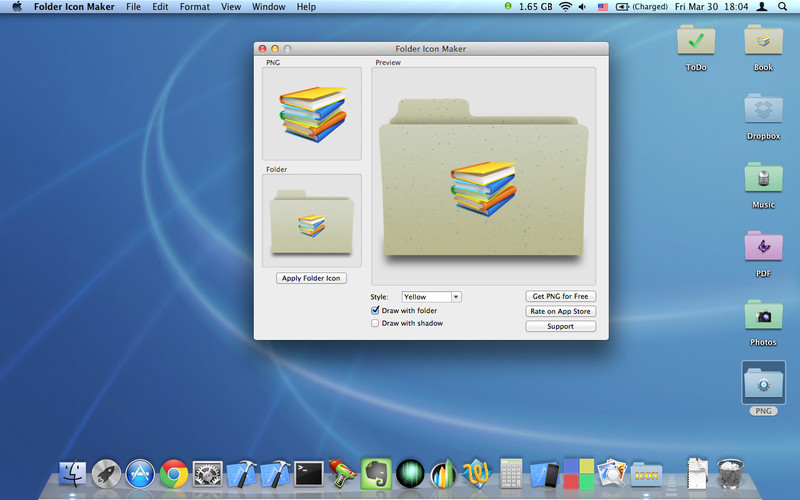This screenshot has width=800, height=500.
Task: Click the Wi-Fi status icon
Action: [565, 7]
